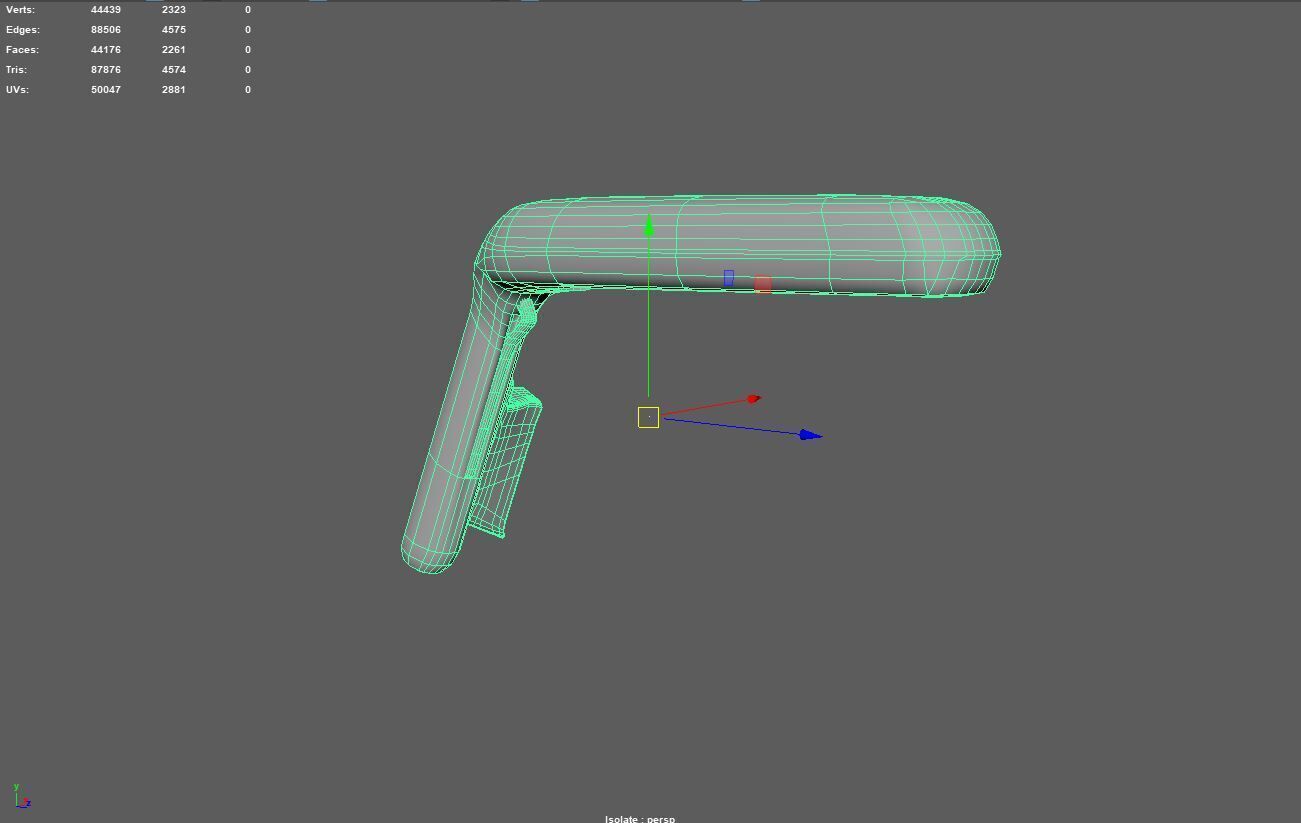Click the blue Z-axis arrow of move manipulator
Image resolution: width=1301 pixels, height=823 pixels.
tap(811, 435)
